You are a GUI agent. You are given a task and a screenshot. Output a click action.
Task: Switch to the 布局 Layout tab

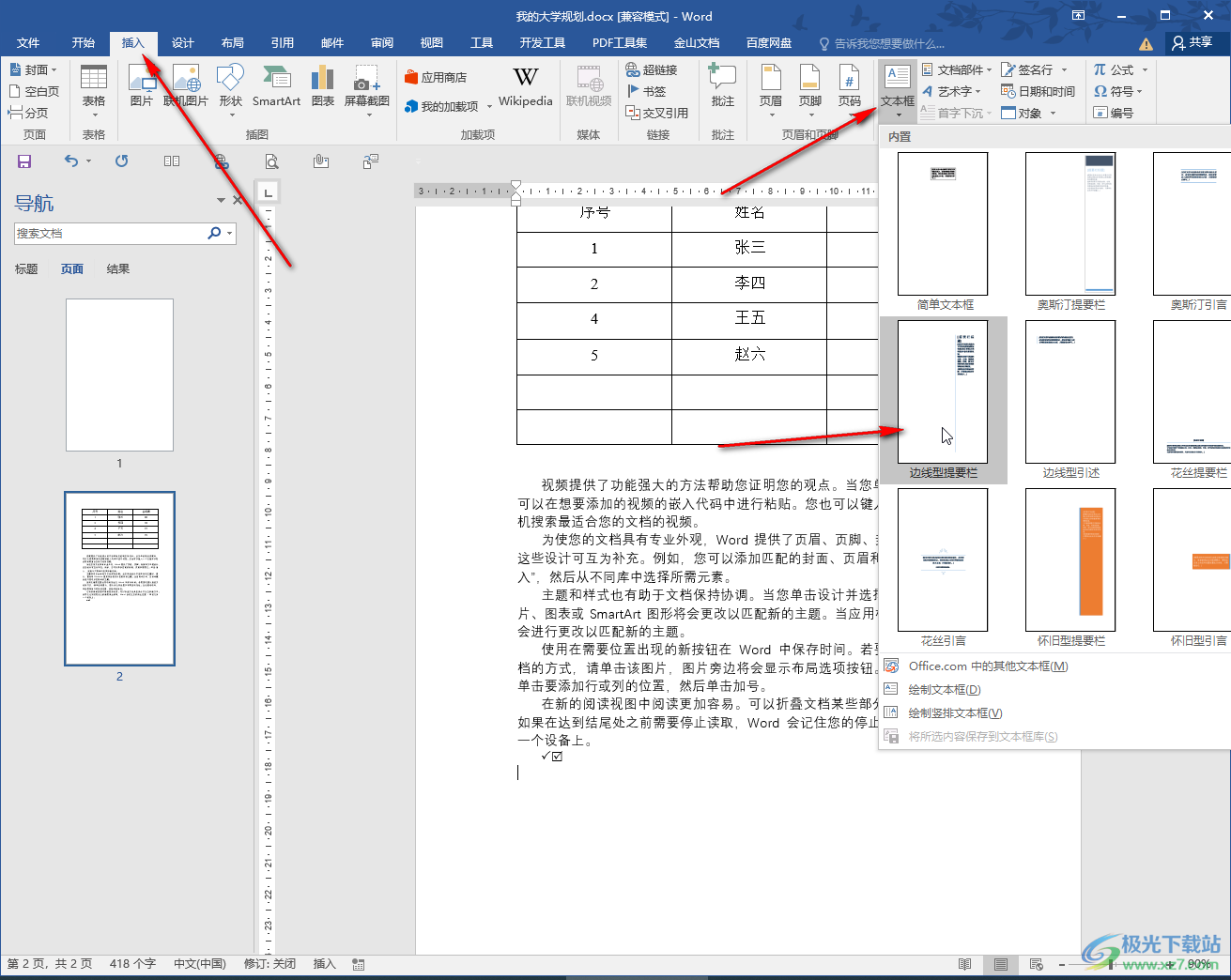[233, 43]
